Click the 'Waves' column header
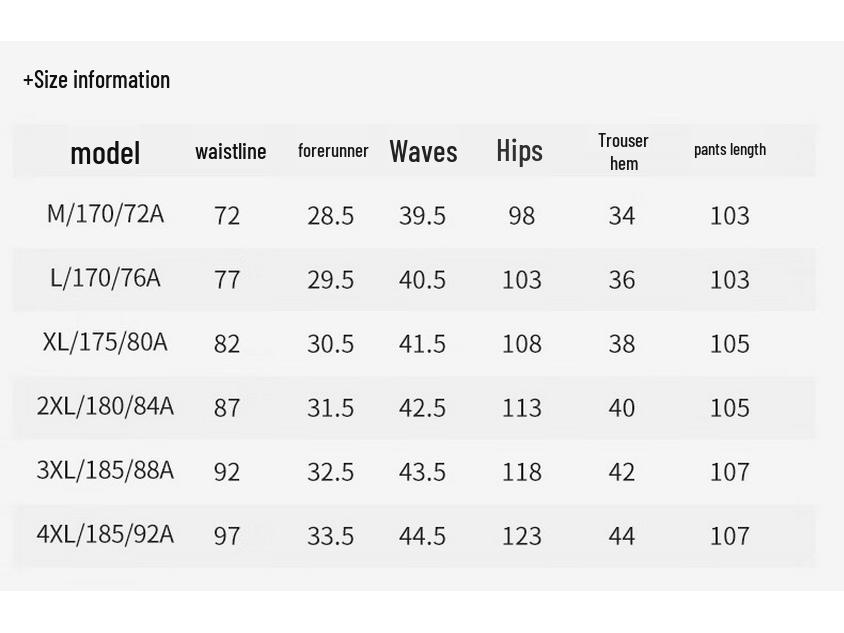 pyautogui.click(x=423, y=151)
